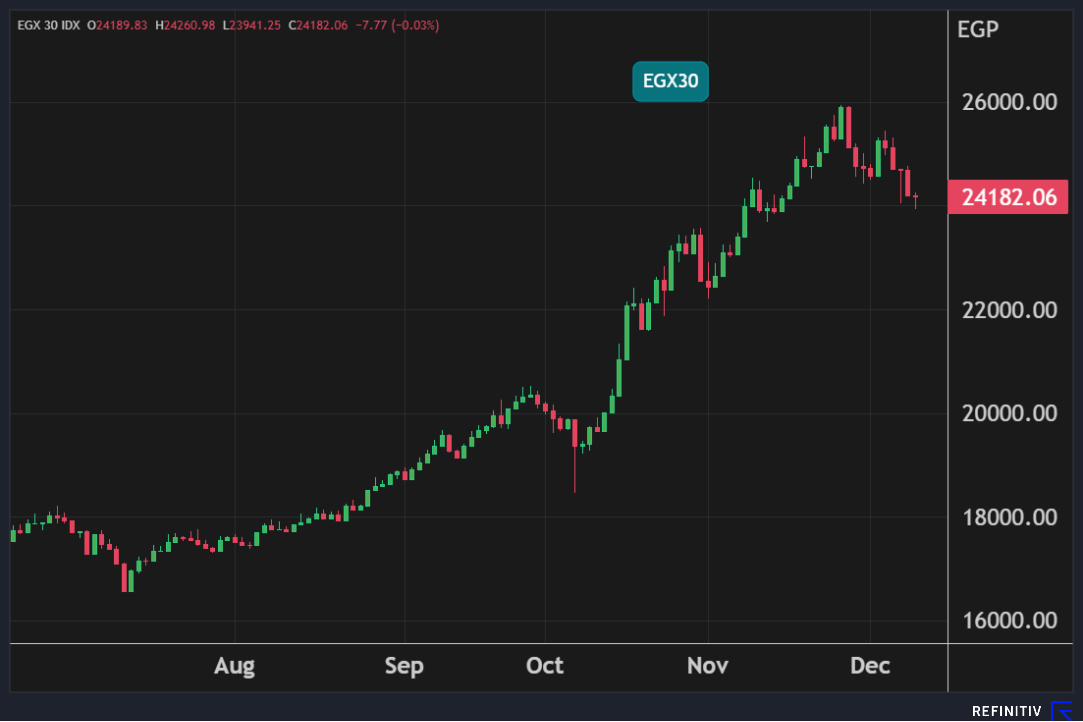Click the 20000.00 price axis label

1008,413
